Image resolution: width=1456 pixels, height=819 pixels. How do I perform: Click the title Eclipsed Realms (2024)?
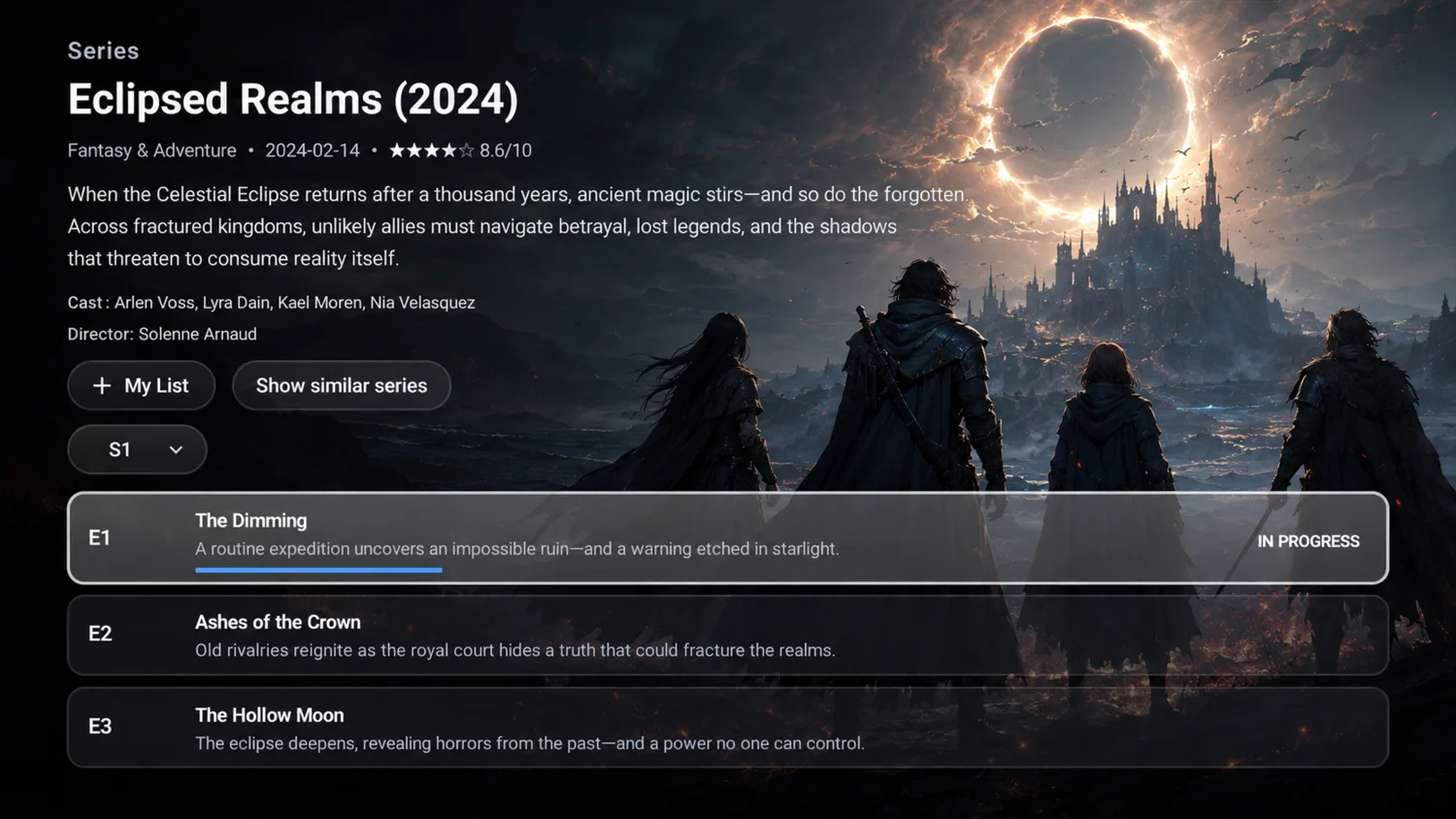tap(293, 99)
